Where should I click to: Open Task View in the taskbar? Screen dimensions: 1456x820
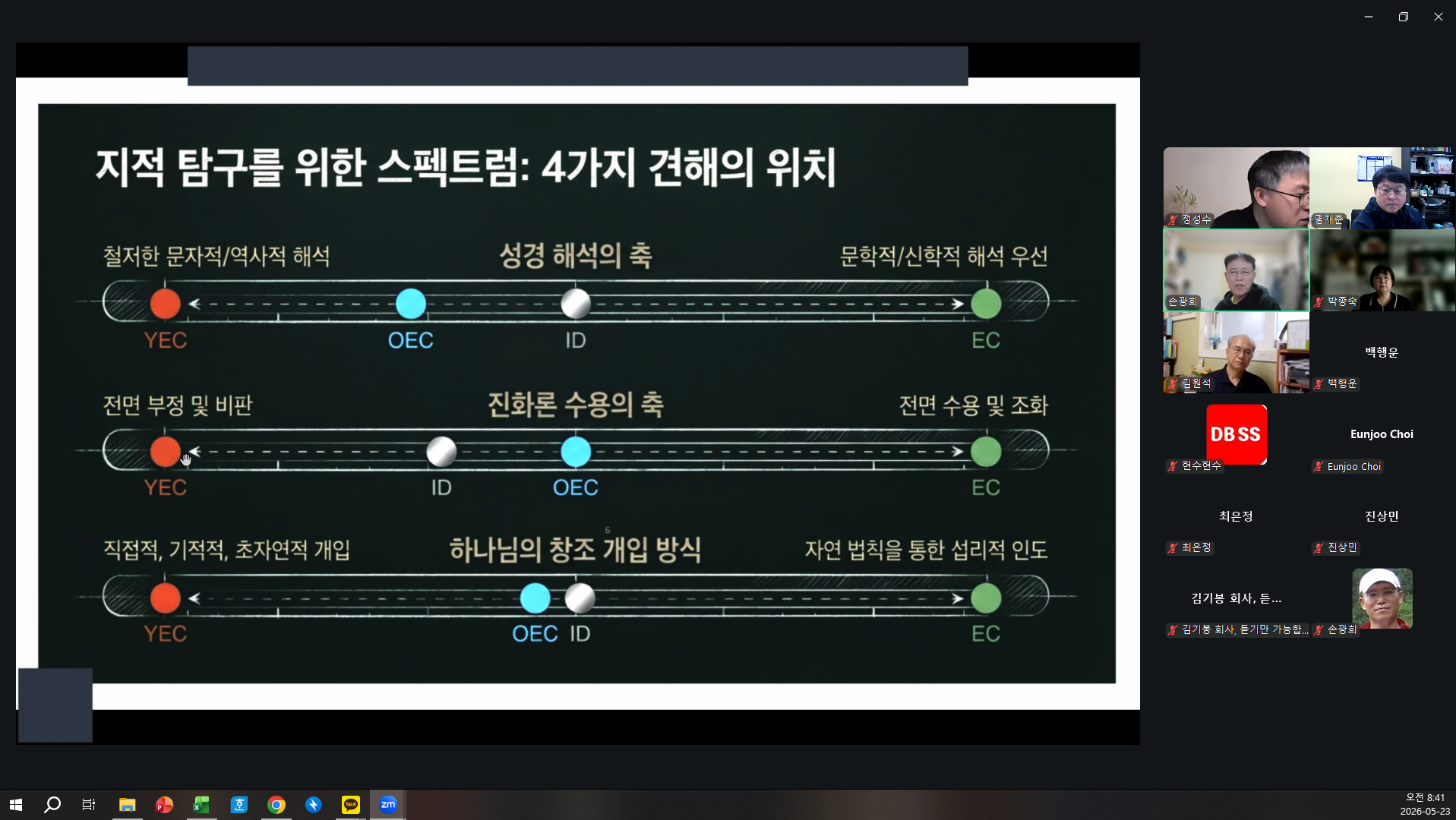point(89,805)
